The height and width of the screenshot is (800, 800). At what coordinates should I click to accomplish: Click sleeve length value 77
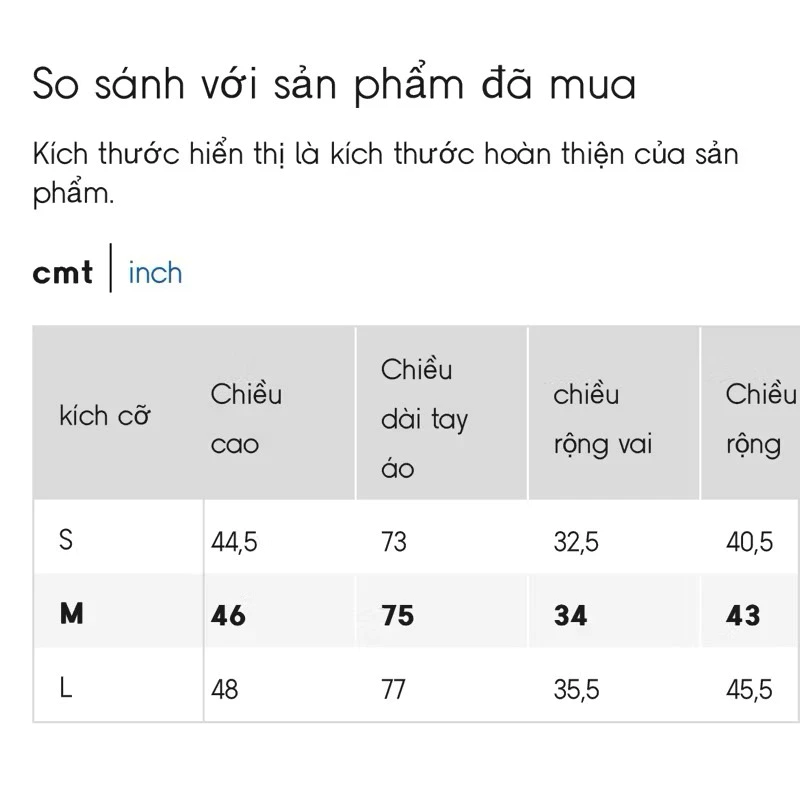(394, 689)
